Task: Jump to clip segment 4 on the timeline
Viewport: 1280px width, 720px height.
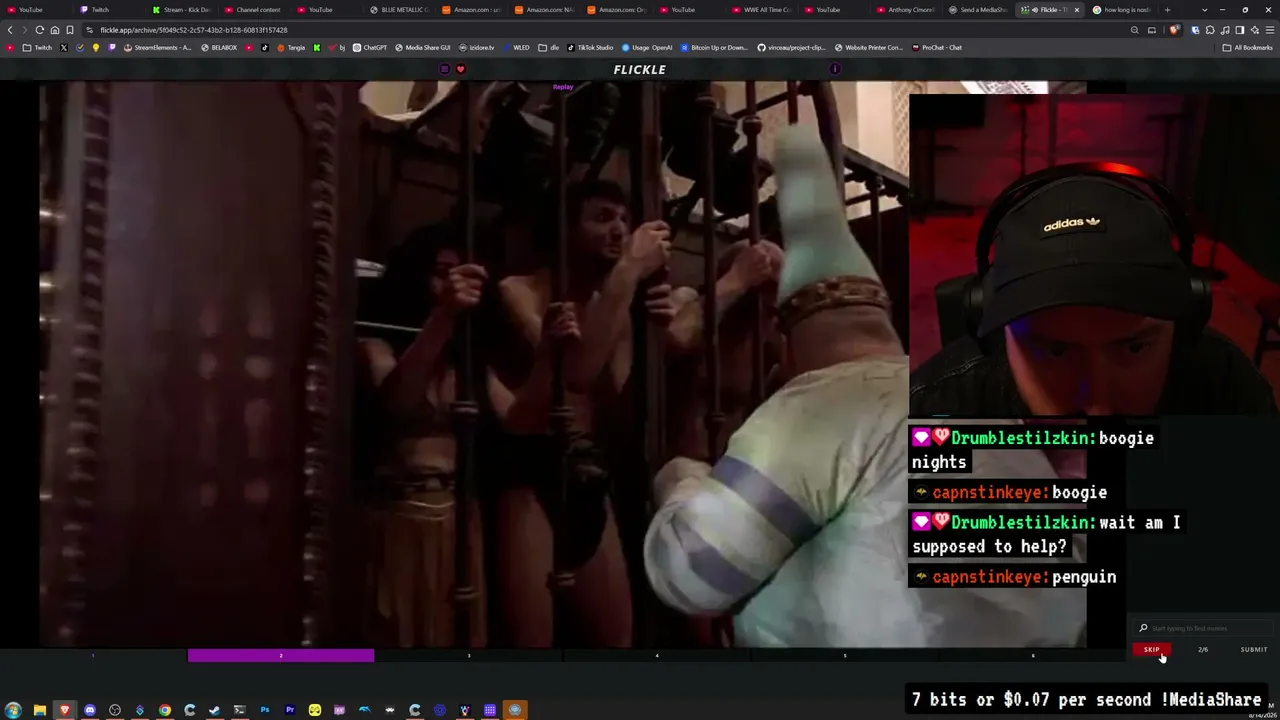Action: point(657,656)
